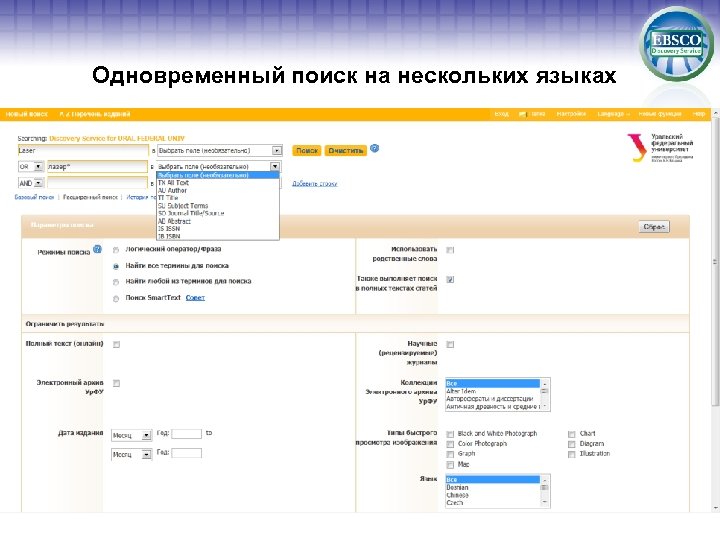Open Настройки in the top bar
Image resolution: width=720 pixels, height=540 pixels.
(571, 114)
